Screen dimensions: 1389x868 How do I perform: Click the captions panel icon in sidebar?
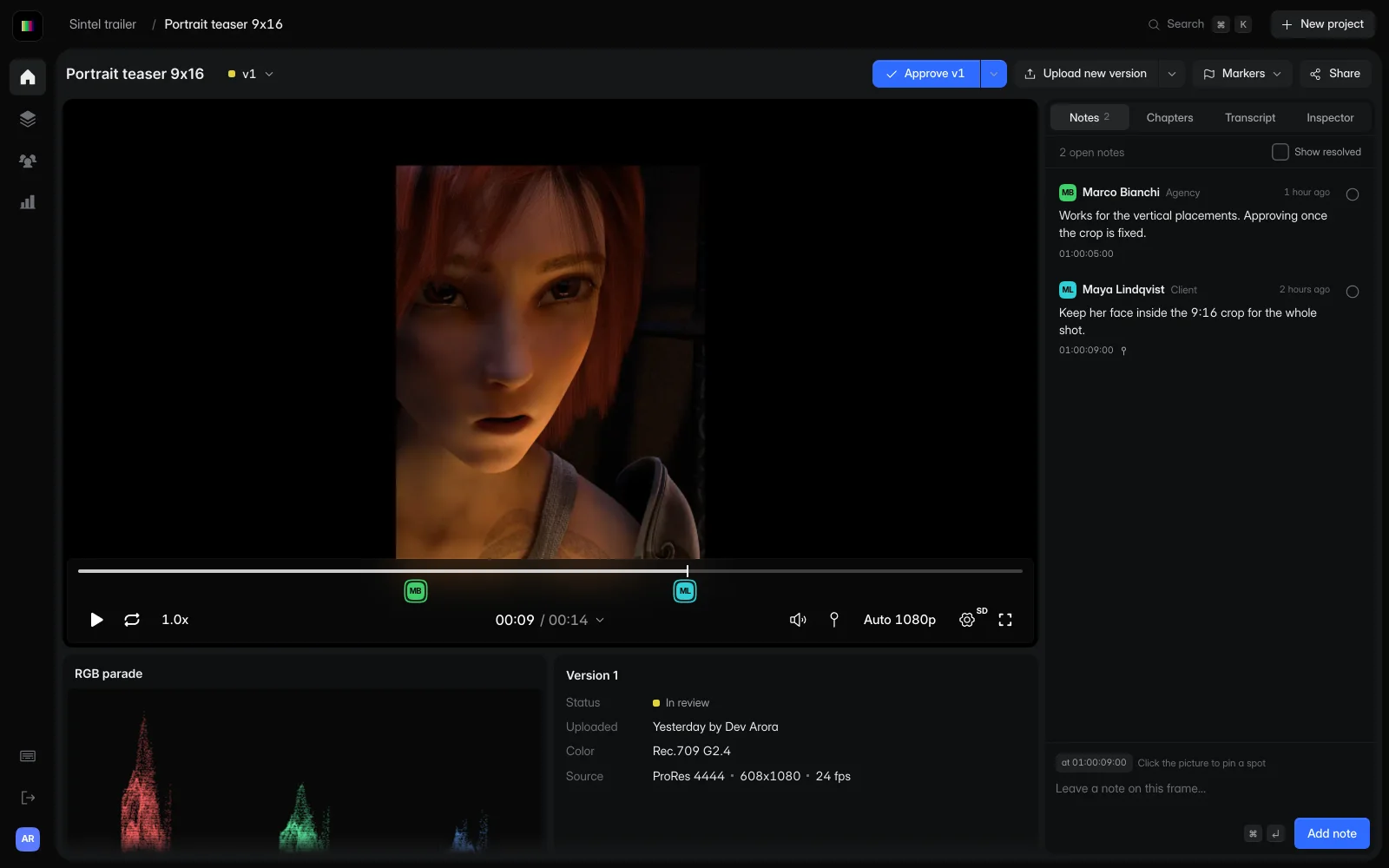click(x=28, y=756)
